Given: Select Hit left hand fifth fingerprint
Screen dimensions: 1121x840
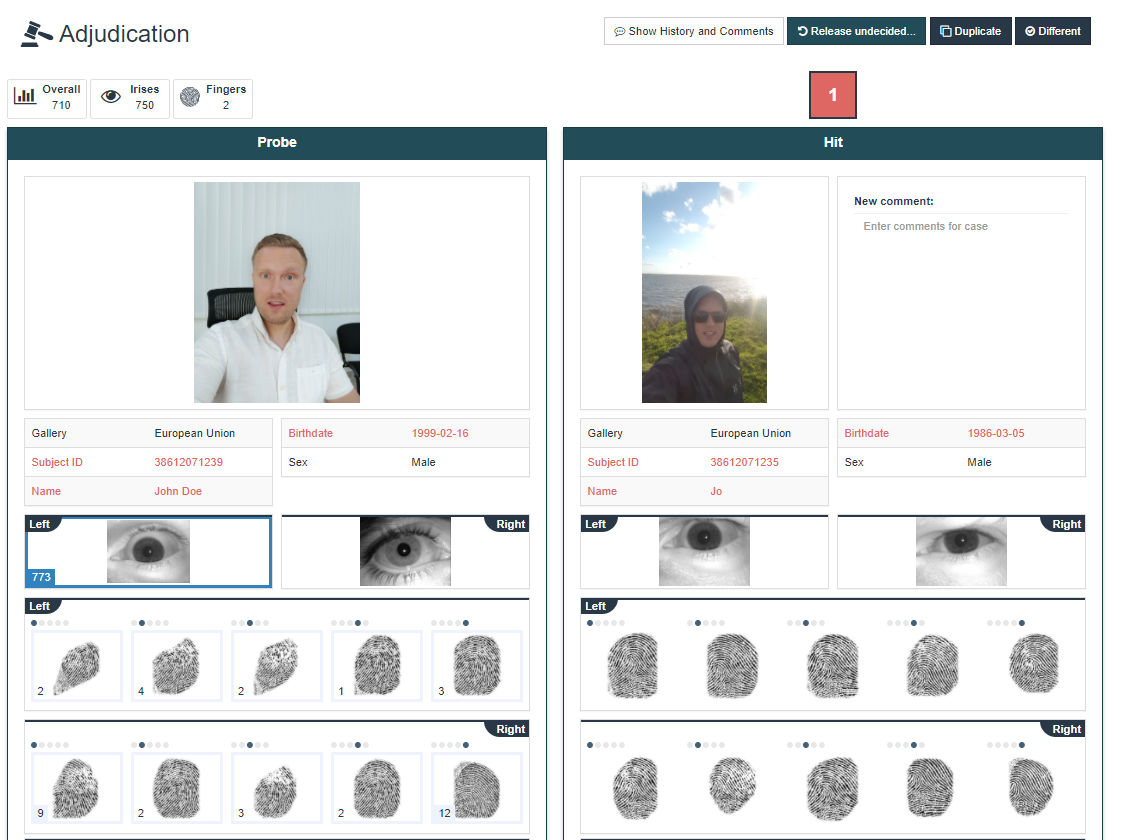Looking at the screenshot, I should coord(1034,663).
